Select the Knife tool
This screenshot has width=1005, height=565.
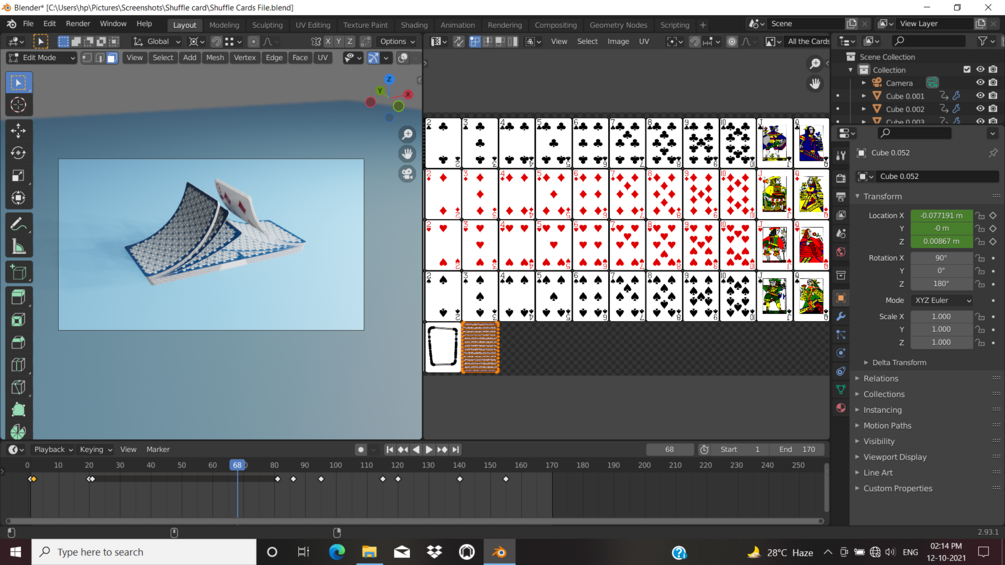(18, 387)
